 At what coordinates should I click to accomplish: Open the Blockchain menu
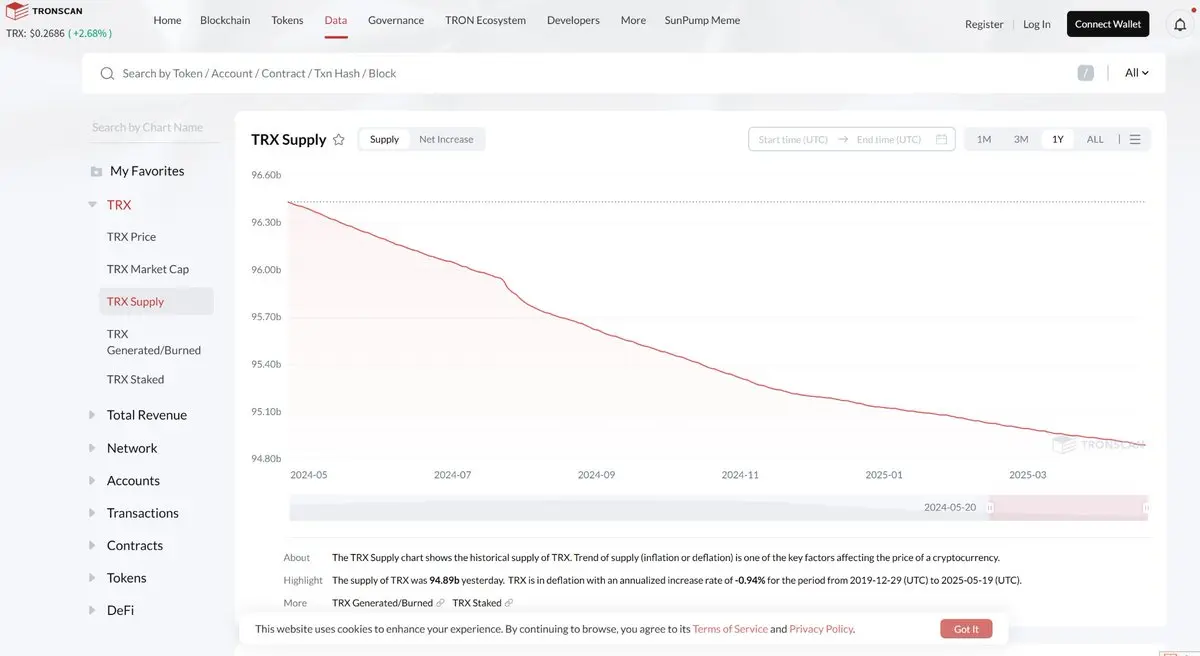225,20
